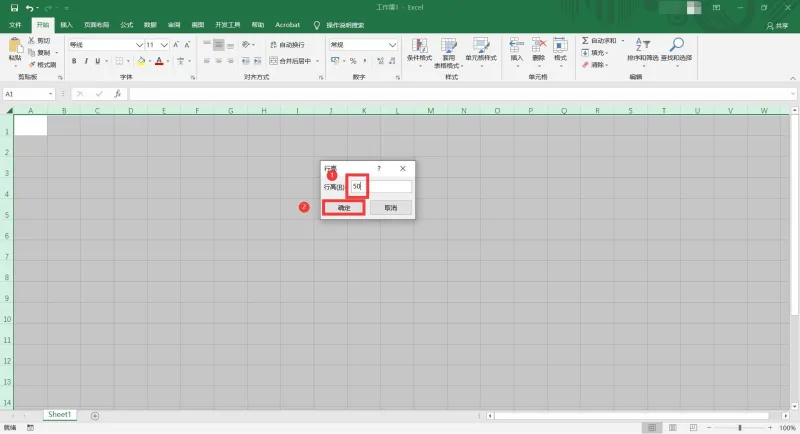This screenshot has height=434, width=800.
Task: Open the font color dropdown arrow
Action: point(167,61)
